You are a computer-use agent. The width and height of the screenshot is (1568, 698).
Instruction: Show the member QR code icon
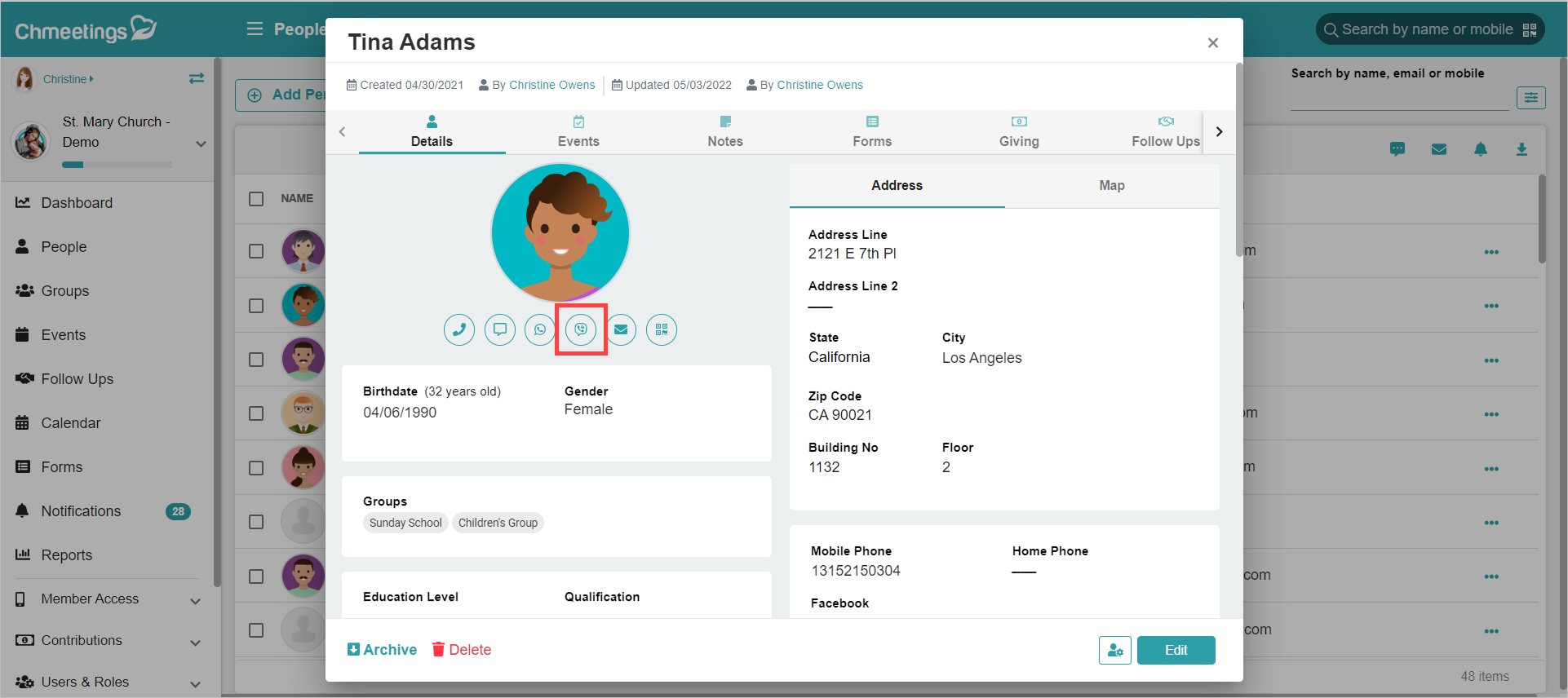pyautogui.click(x=662, y=329)
